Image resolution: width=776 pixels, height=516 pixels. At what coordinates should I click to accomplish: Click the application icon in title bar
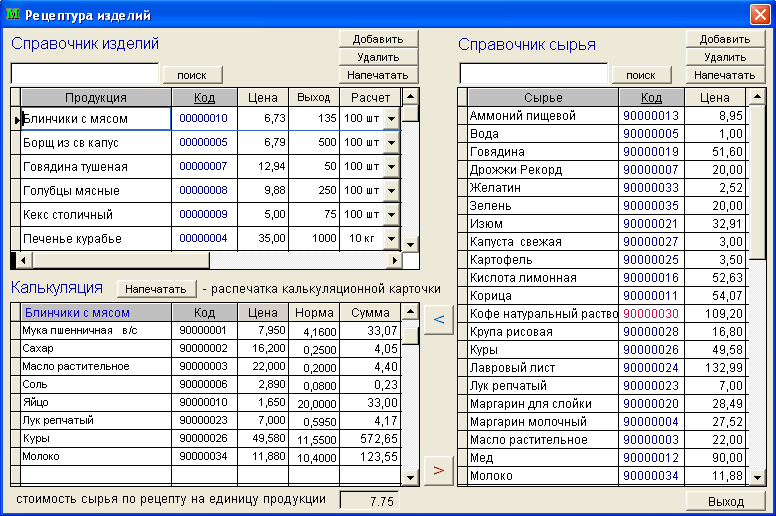13,14
